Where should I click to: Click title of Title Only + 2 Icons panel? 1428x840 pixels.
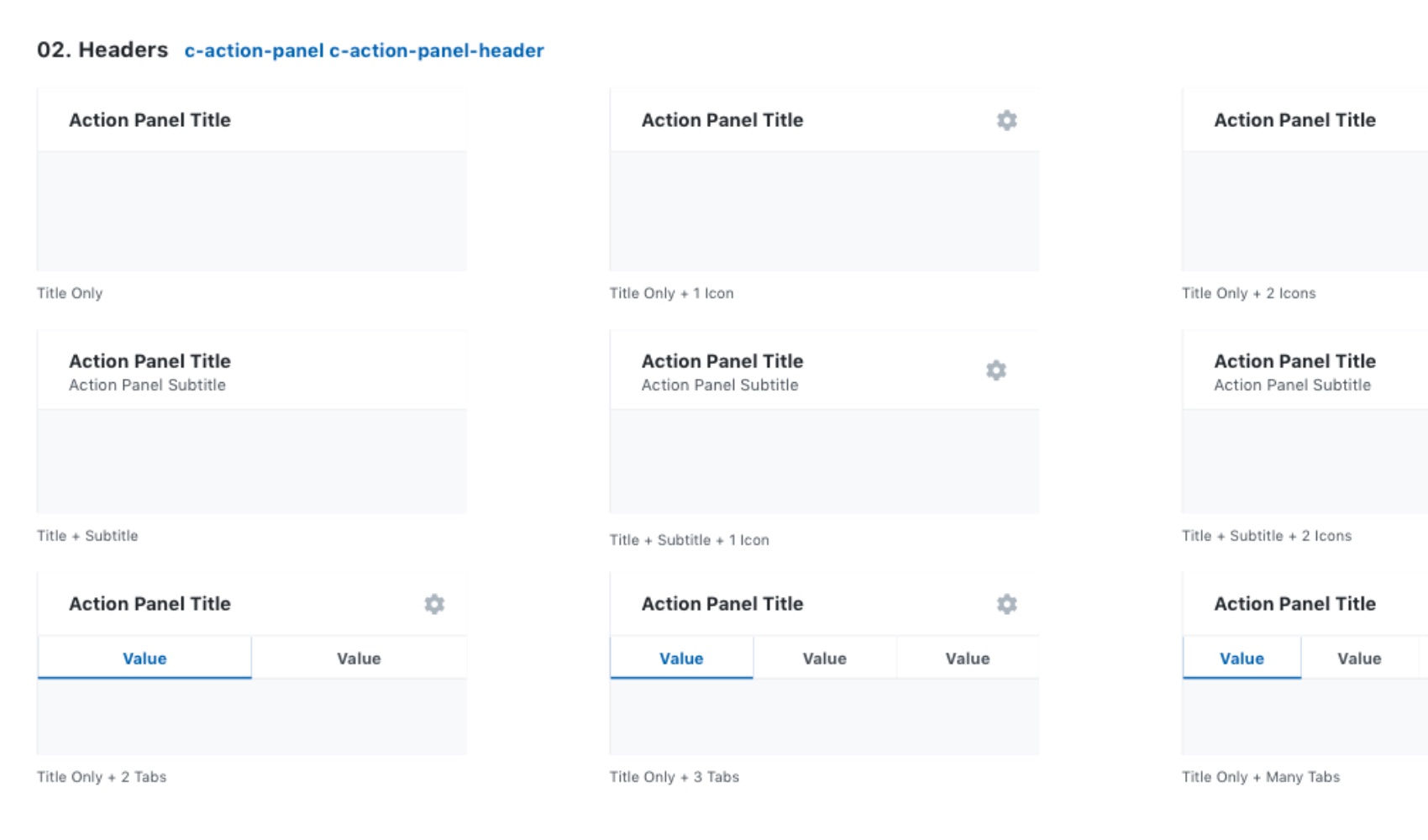1294,120
